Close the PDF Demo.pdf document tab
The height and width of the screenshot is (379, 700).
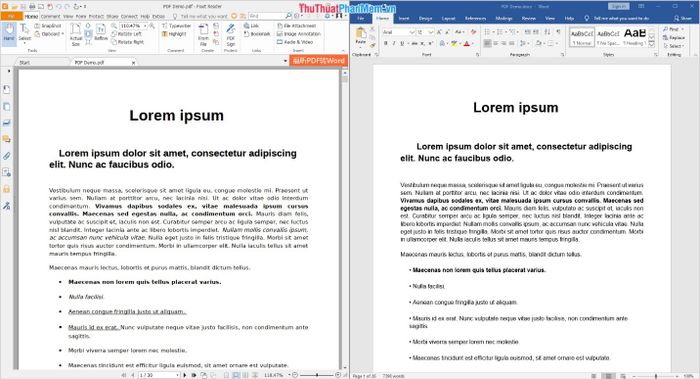133,63
